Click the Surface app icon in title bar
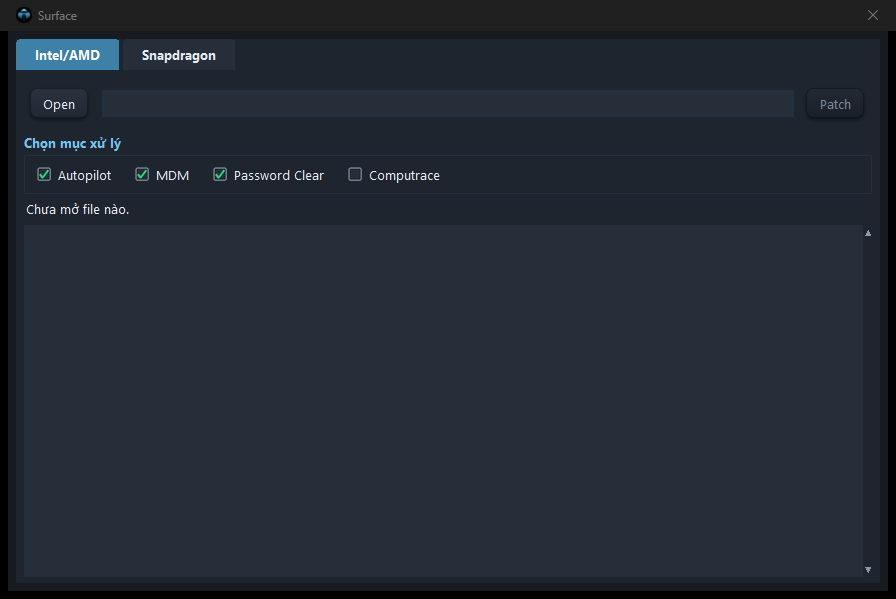The width and height of the screenshot is (896, 599). [x=24, y=15]
